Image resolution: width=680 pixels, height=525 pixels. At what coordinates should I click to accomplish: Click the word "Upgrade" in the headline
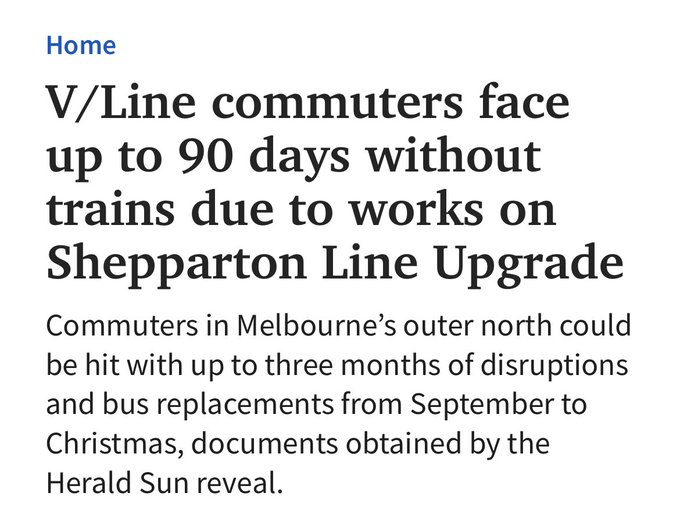[531, 263]
